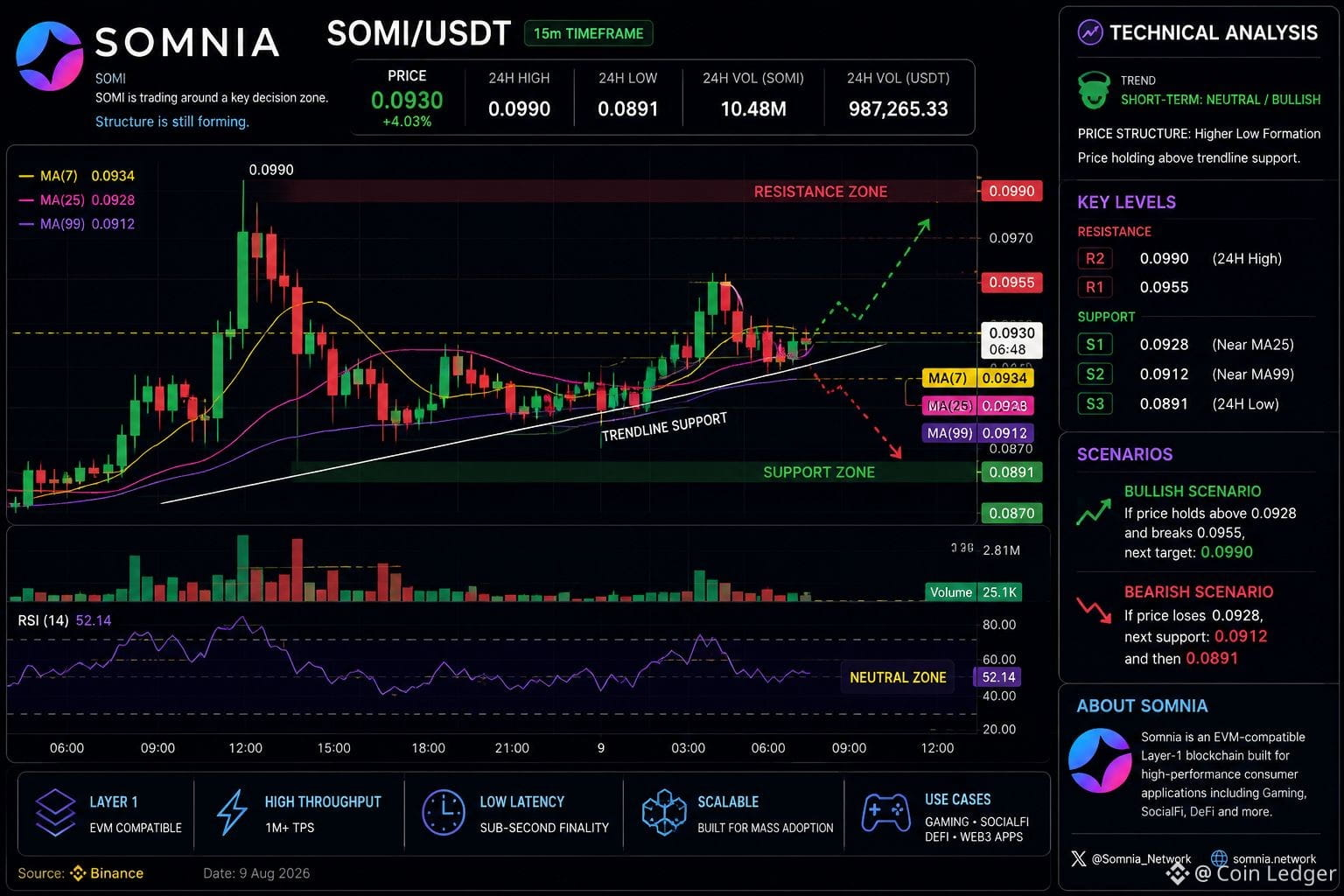Click the Binance logo icon
The height and width of the screenshot is (896, 1344).
pos(78,873)
